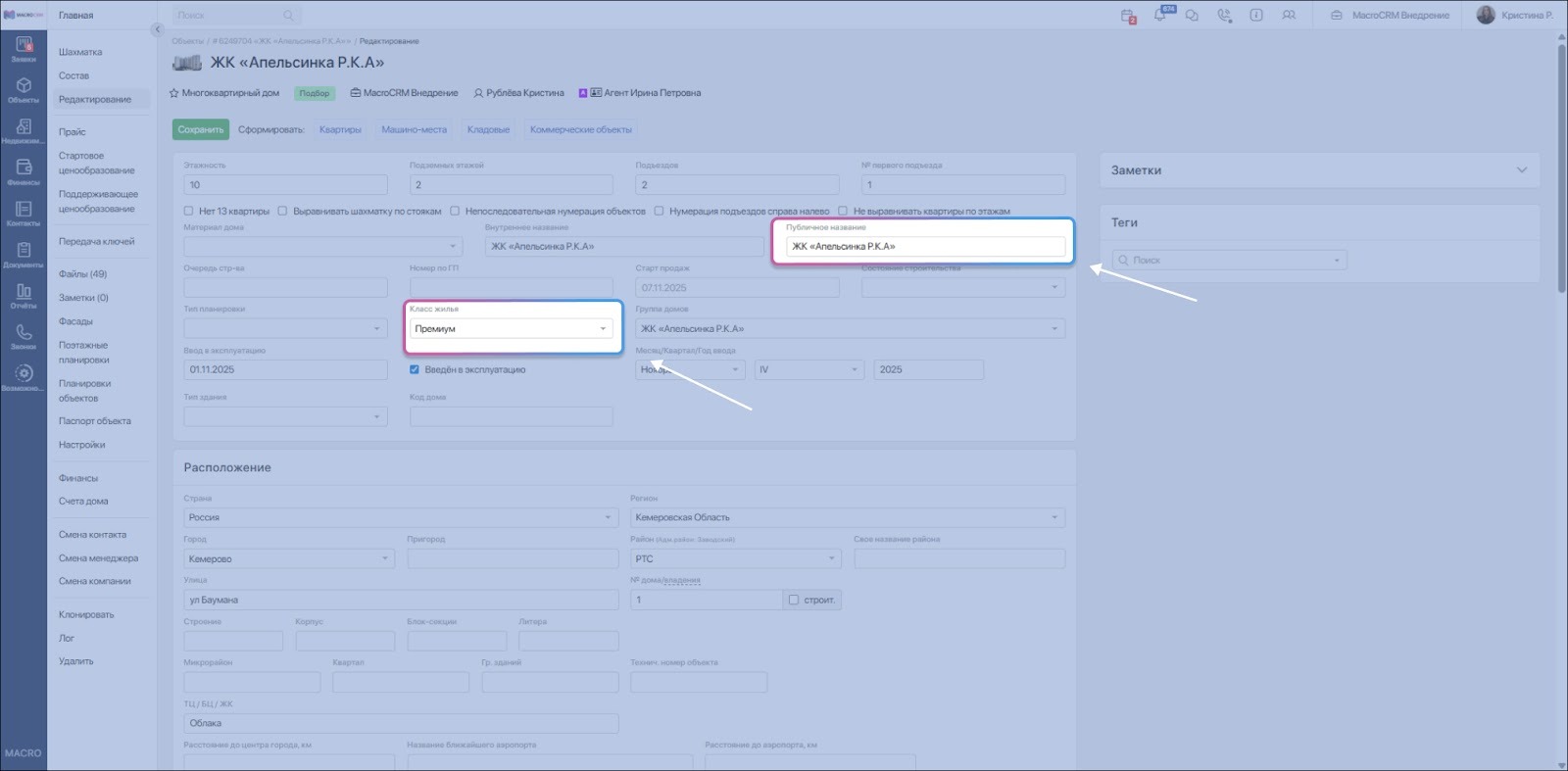The width and height of the screenshot is (1568, 771).
Task: Enable the 'Нет 13 квартиры' checkbox
Action: pos(189,211)
